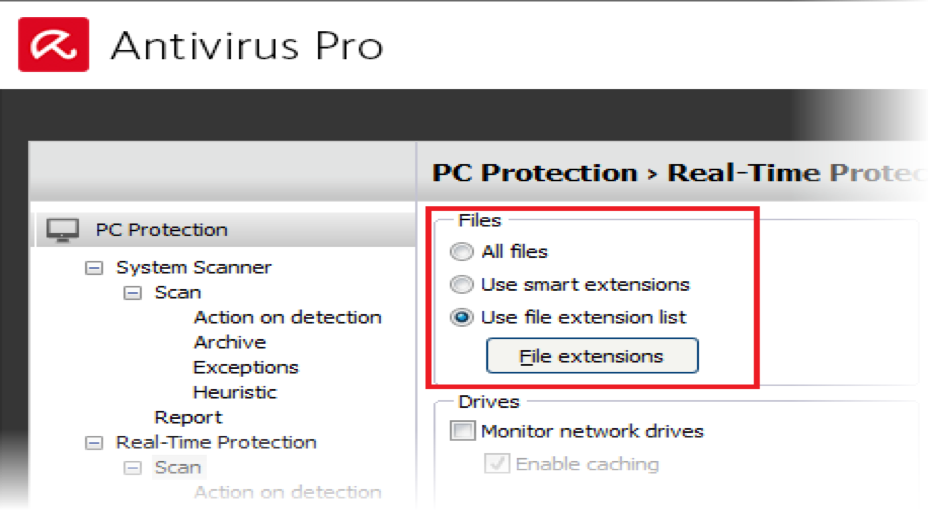This screenshot has width=930, height=511.
Task: Select Real-Time Protection in the tree
Action: 215,442
